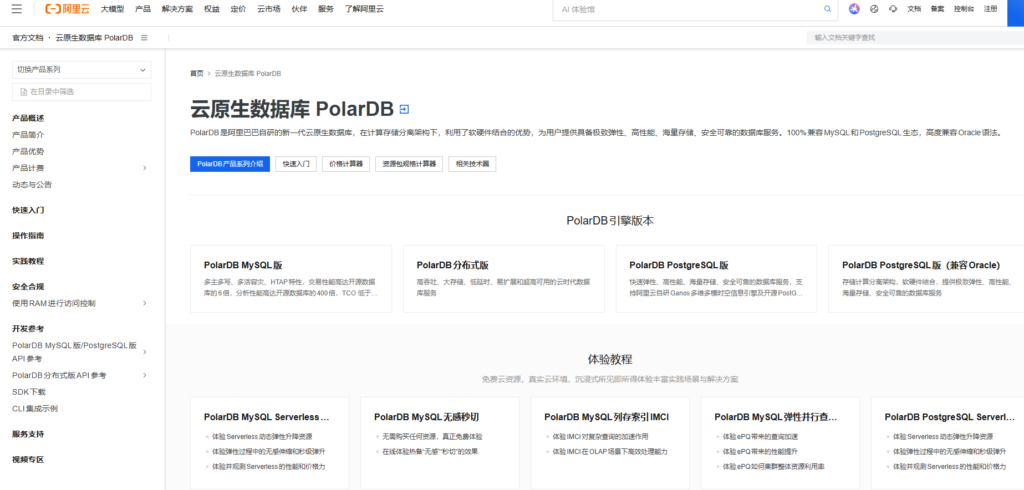The width and height of the screenshot is (1024, 490).
Task: Expand PolarDB MySQL版/PostgreSQL版 API参考 chevron
Action: (144, 352)
